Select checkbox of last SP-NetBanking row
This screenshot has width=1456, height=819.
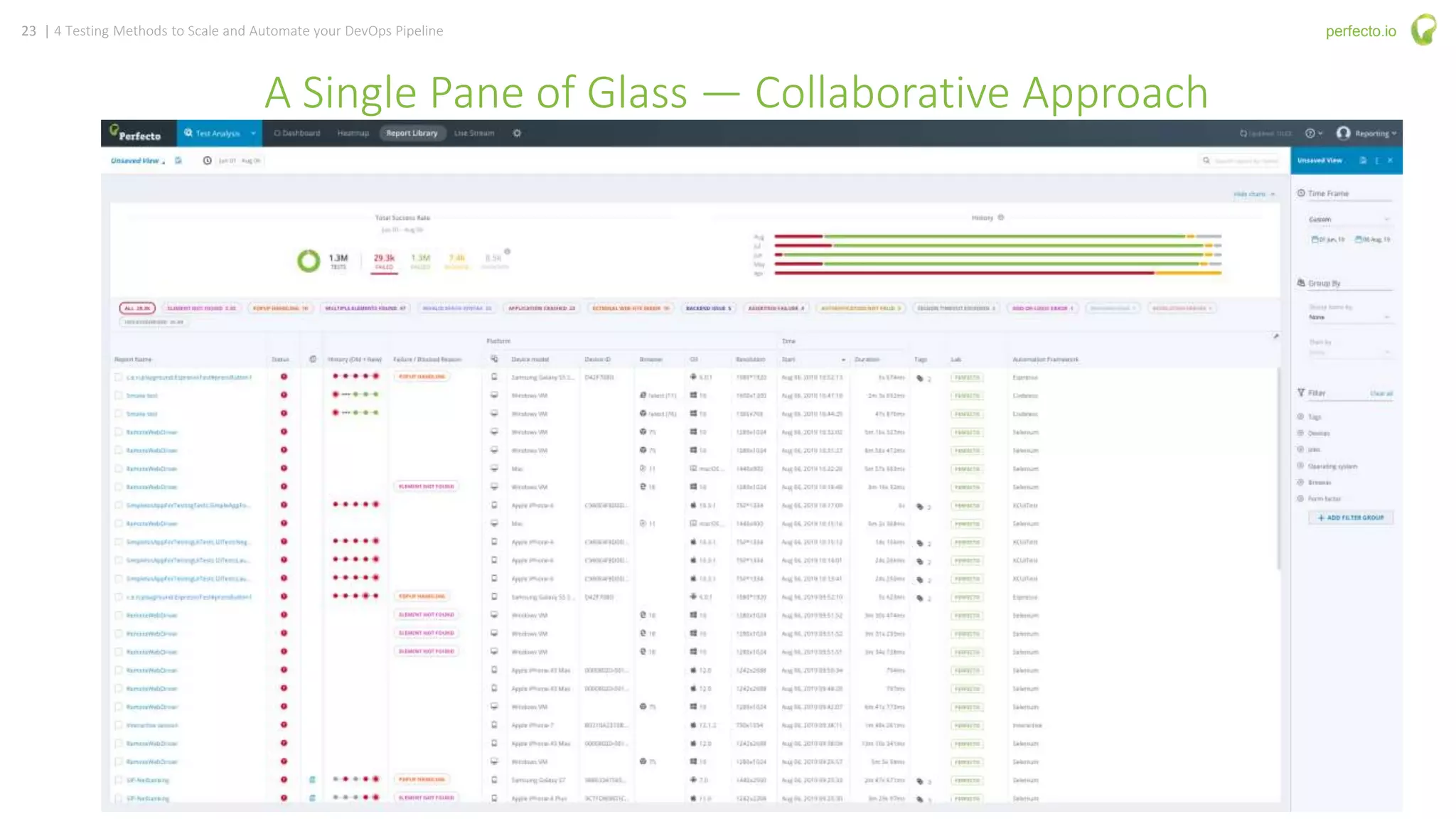[x=119, y=798]
